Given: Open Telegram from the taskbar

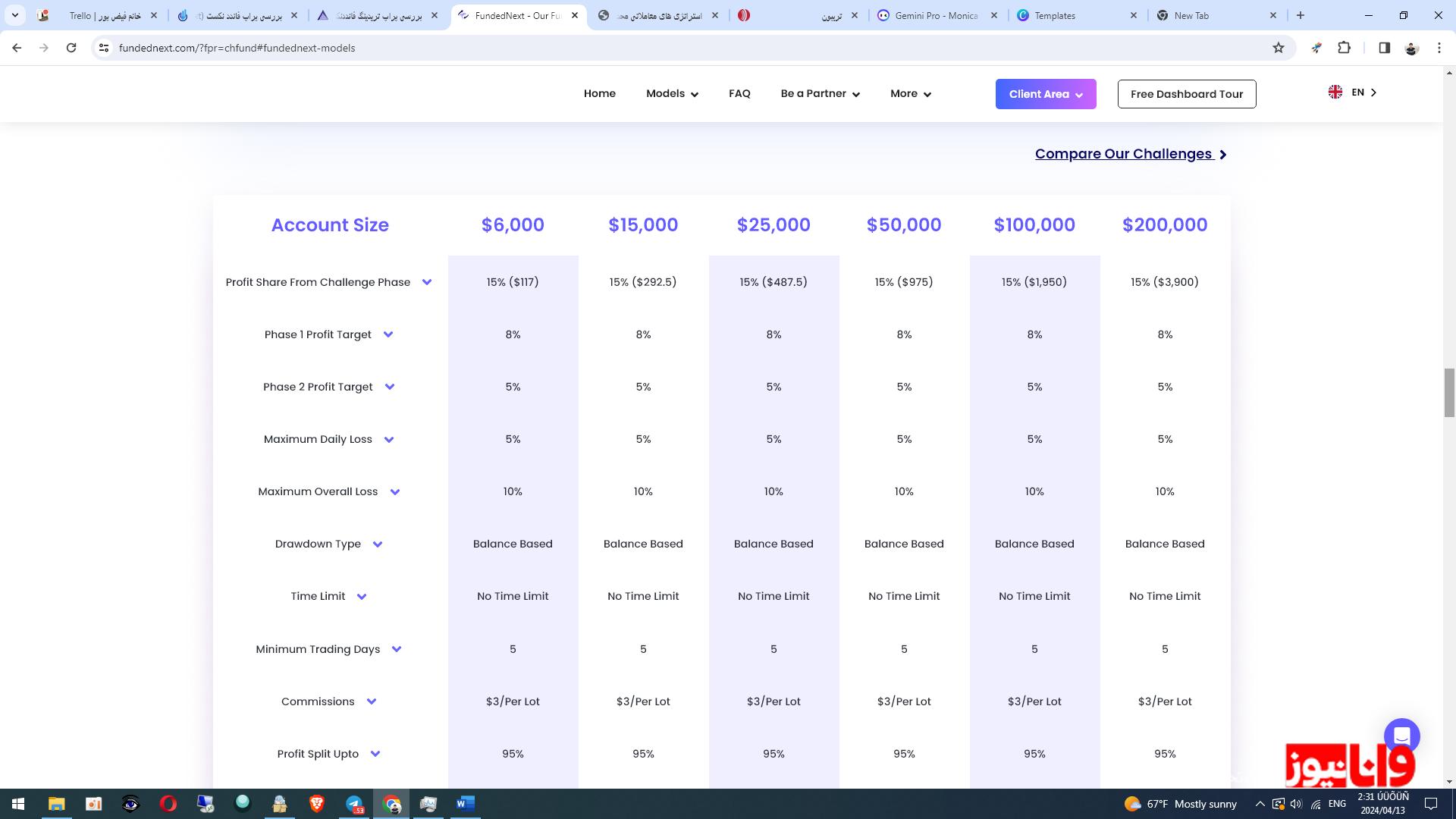Looking at the screenshot, I should point(353,804).
